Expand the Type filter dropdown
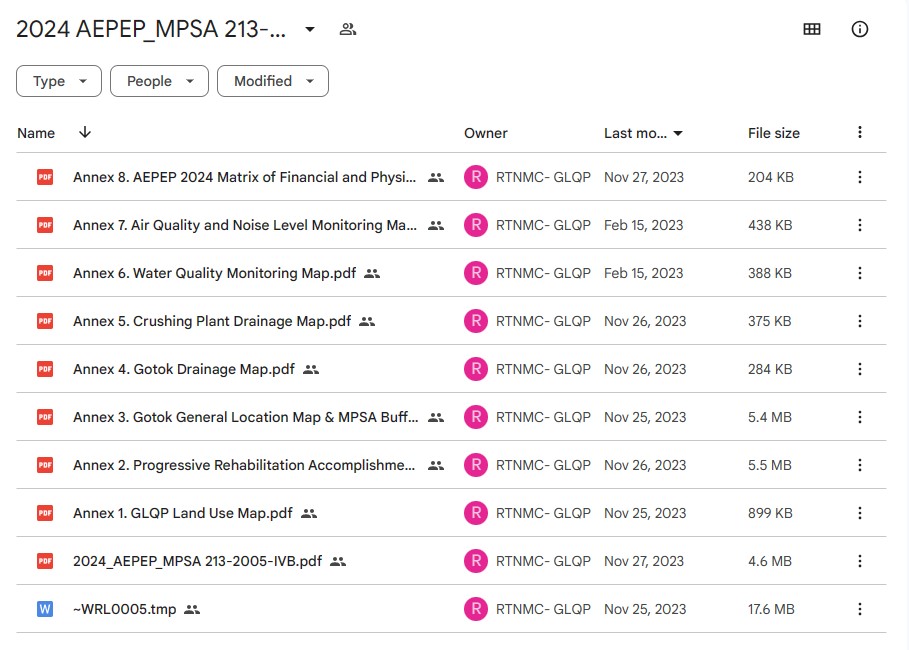Screen dimensions: 909x650 coord(59,81)
